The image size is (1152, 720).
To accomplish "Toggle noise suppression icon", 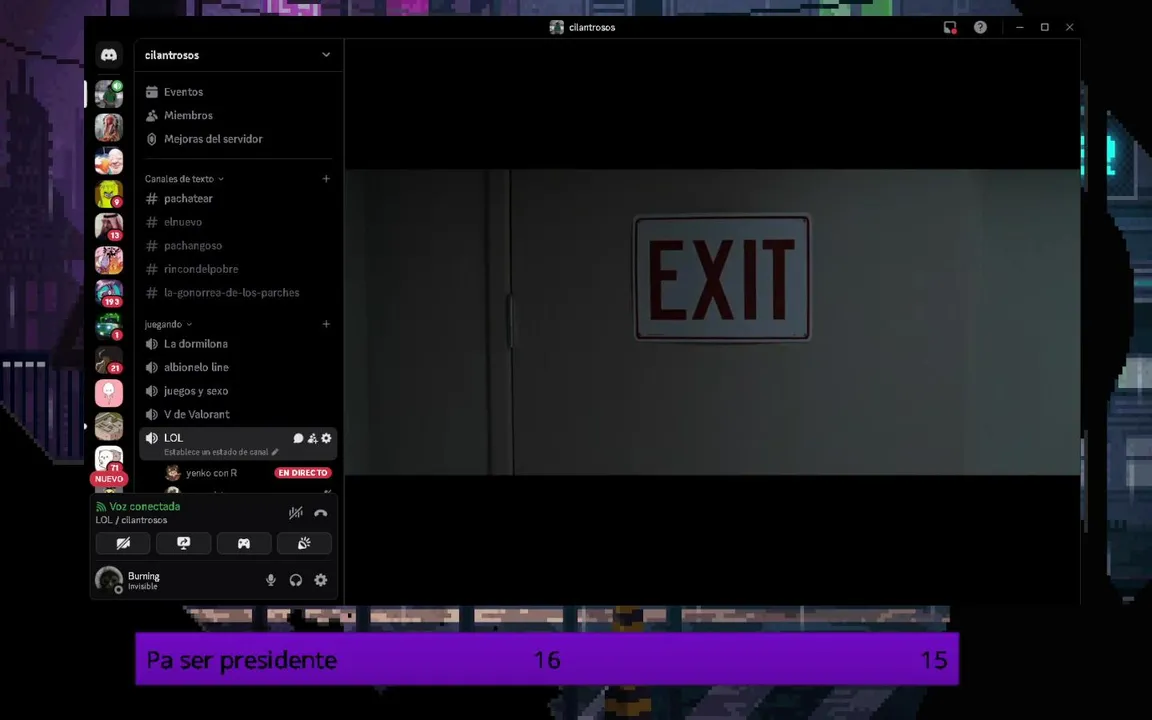I will coord(295,513).
